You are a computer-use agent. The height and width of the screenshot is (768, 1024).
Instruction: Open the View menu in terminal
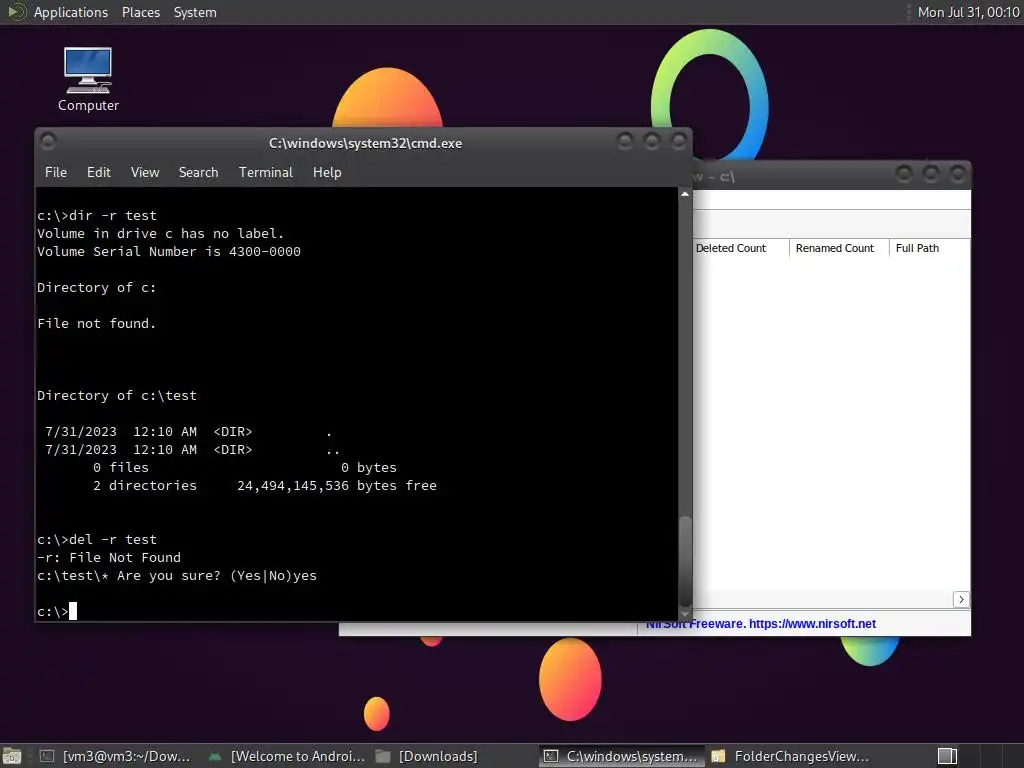(145, 172)
